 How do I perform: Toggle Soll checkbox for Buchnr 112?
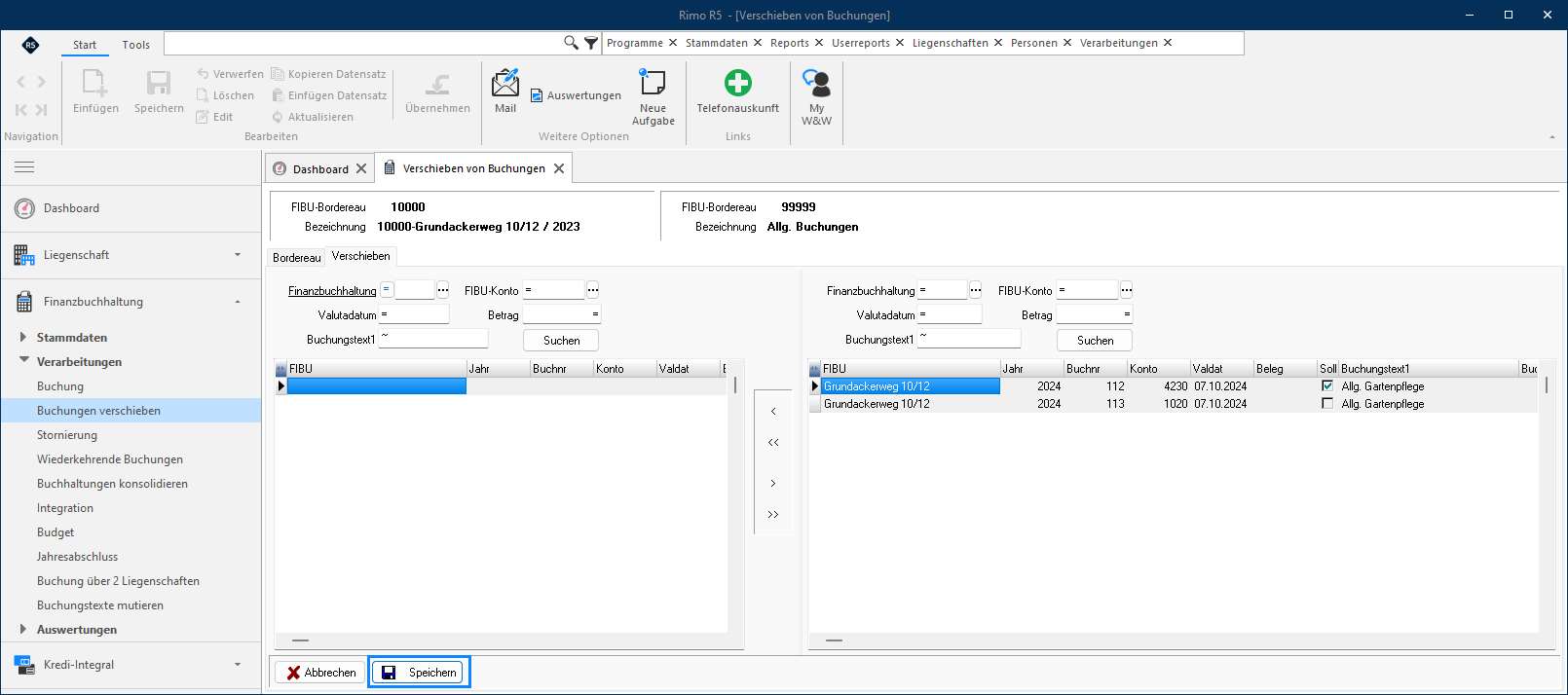click(x=1326, y=386)
